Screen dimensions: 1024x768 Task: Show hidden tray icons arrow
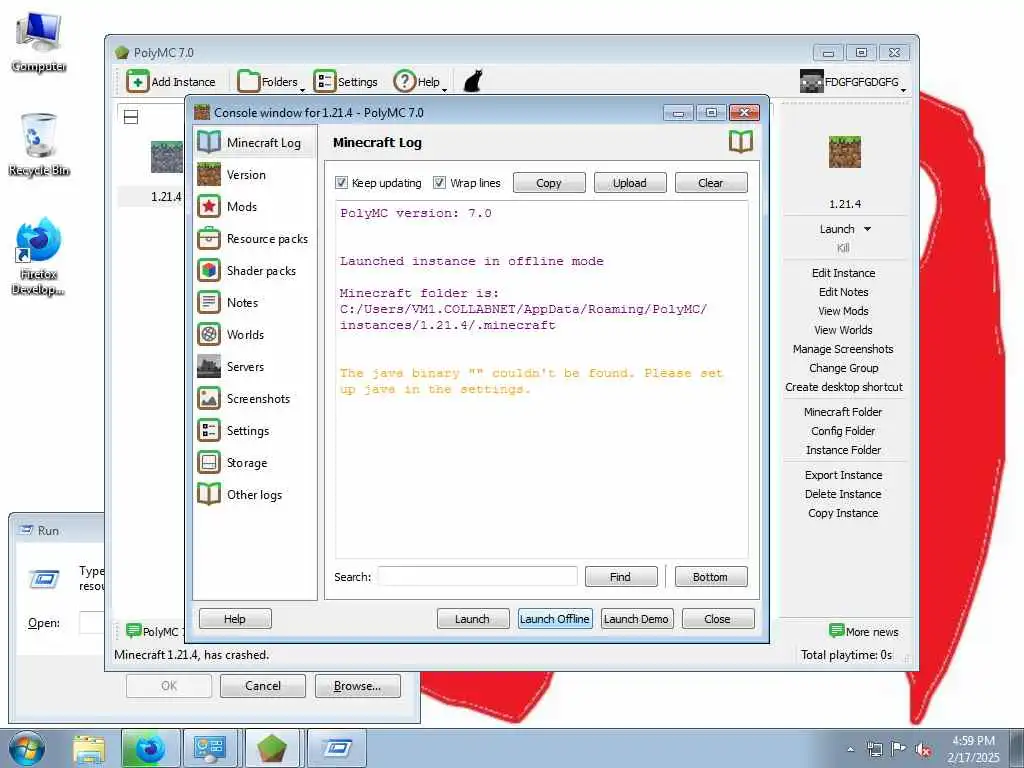pyautogui.click(x=850, y=750)
